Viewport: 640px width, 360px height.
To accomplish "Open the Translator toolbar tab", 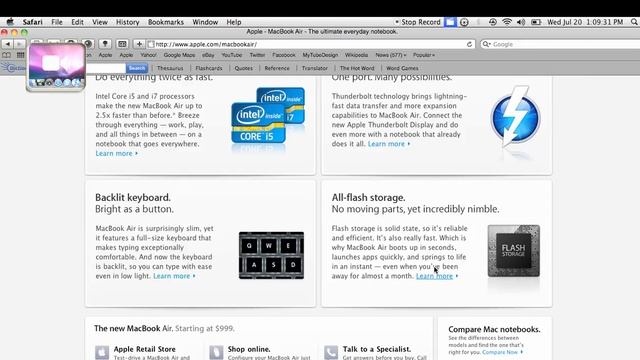I will coord(315,68).
